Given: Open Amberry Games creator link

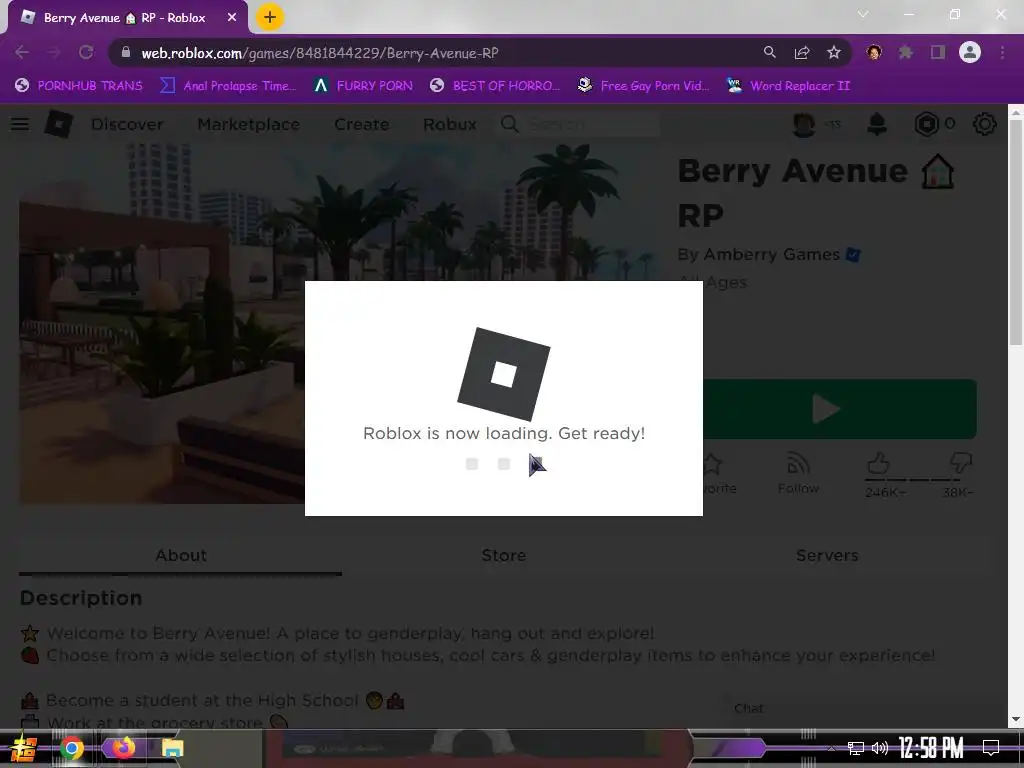Looking at the screenshot, I should (x=771, y=255).
